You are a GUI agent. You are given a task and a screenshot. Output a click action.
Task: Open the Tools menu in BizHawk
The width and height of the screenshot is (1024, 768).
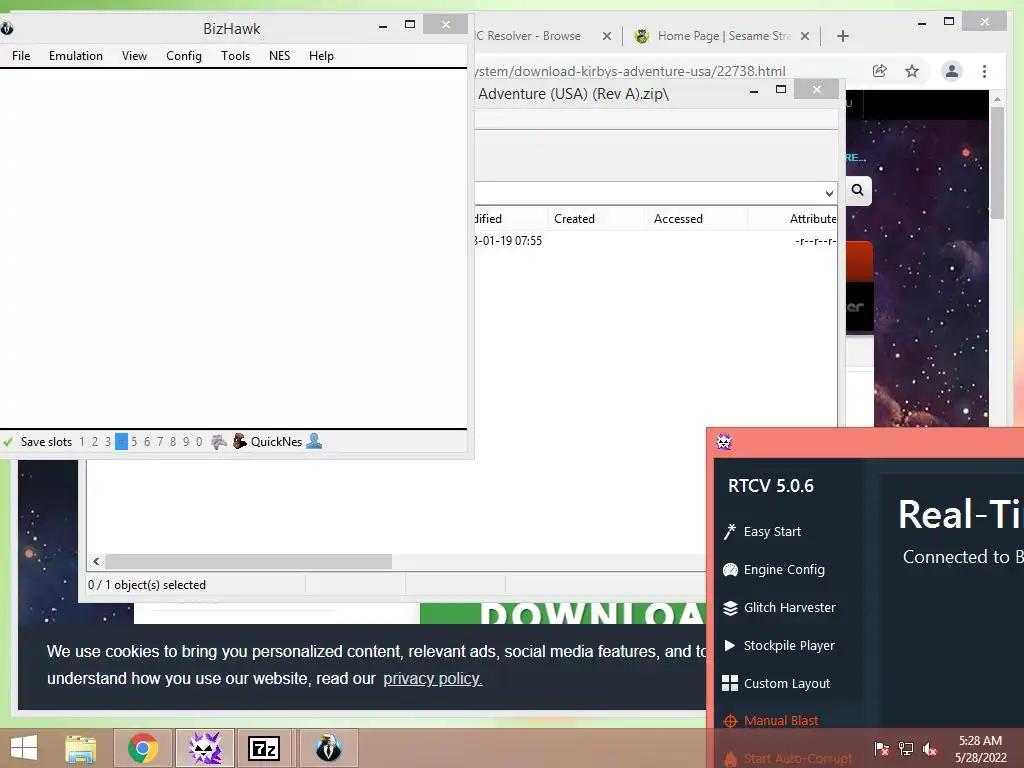(235, 56)
